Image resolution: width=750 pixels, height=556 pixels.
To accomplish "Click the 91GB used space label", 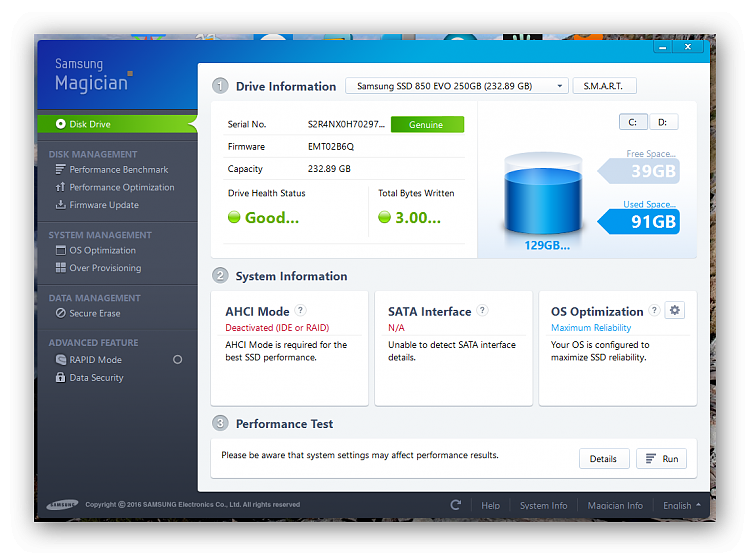I will click(x=639, y=222).
